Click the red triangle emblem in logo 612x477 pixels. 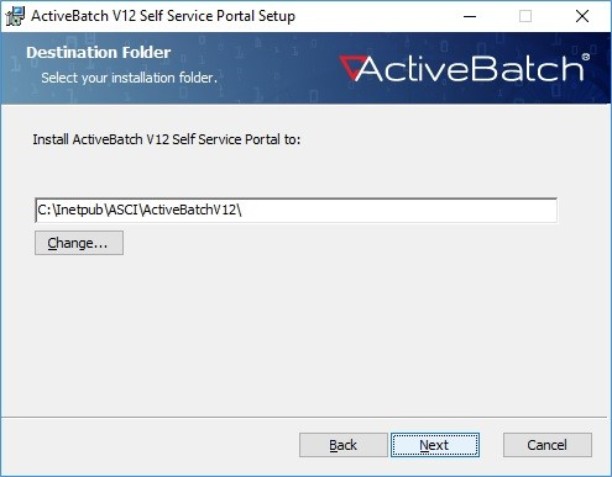[x=352, y=67]
